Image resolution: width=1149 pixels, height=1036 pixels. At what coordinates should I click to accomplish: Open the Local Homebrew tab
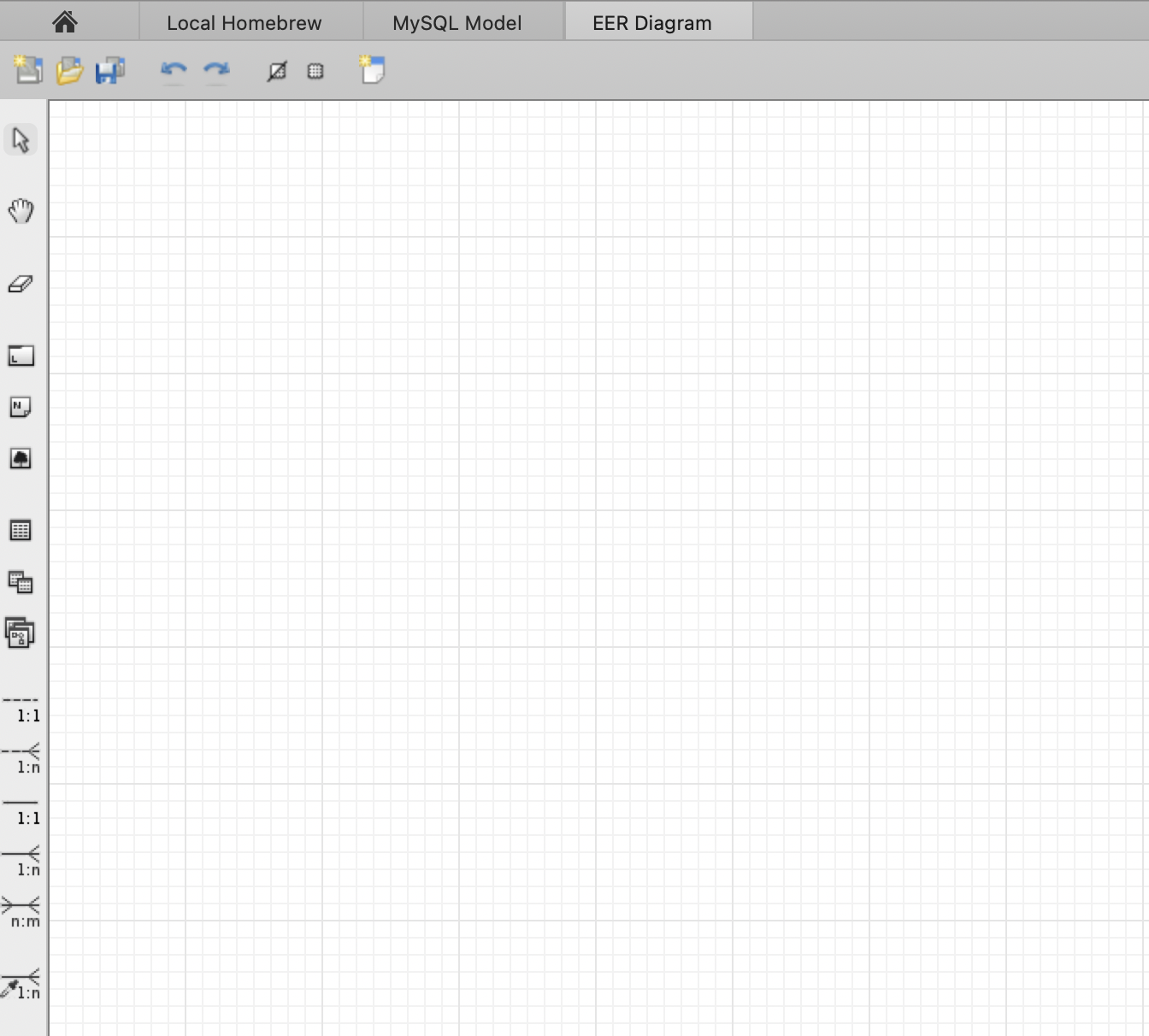coord(244,23)
